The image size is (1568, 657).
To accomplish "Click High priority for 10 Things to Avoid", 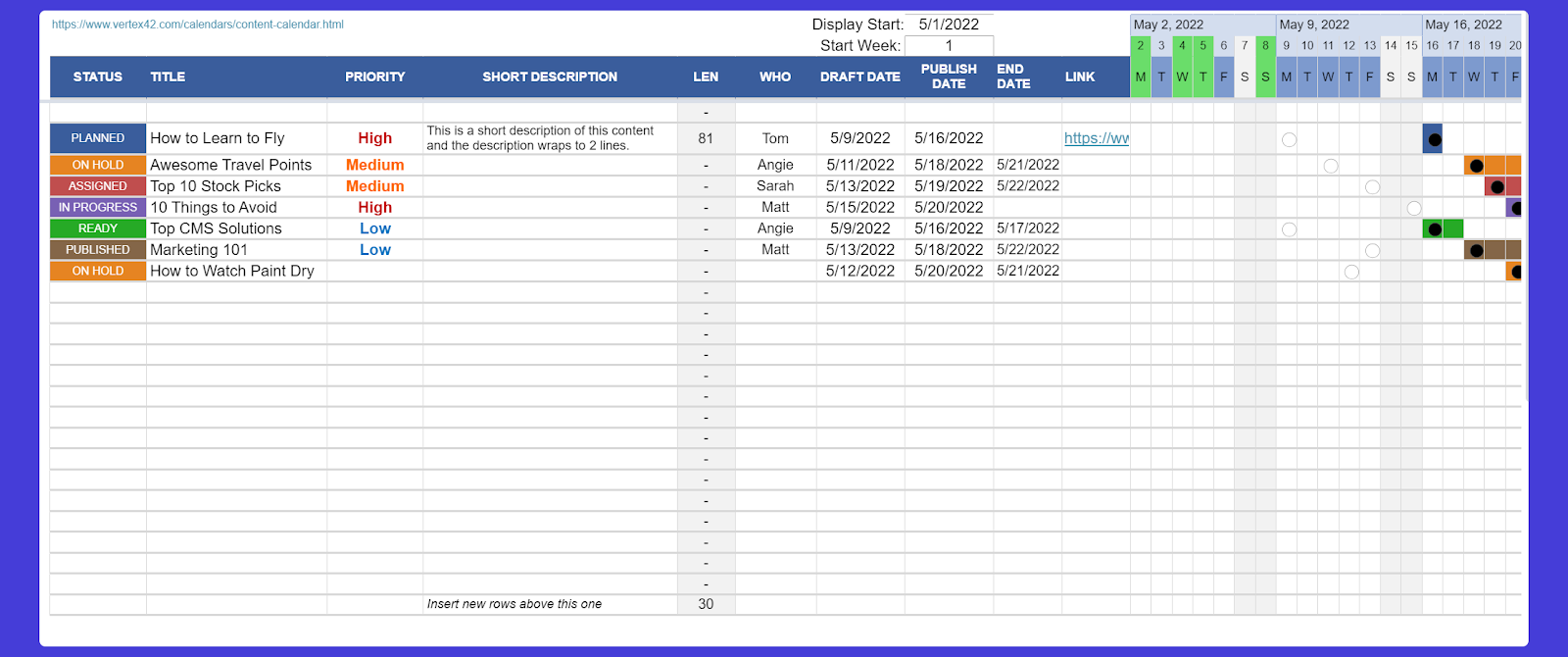I will click(374, 207).
